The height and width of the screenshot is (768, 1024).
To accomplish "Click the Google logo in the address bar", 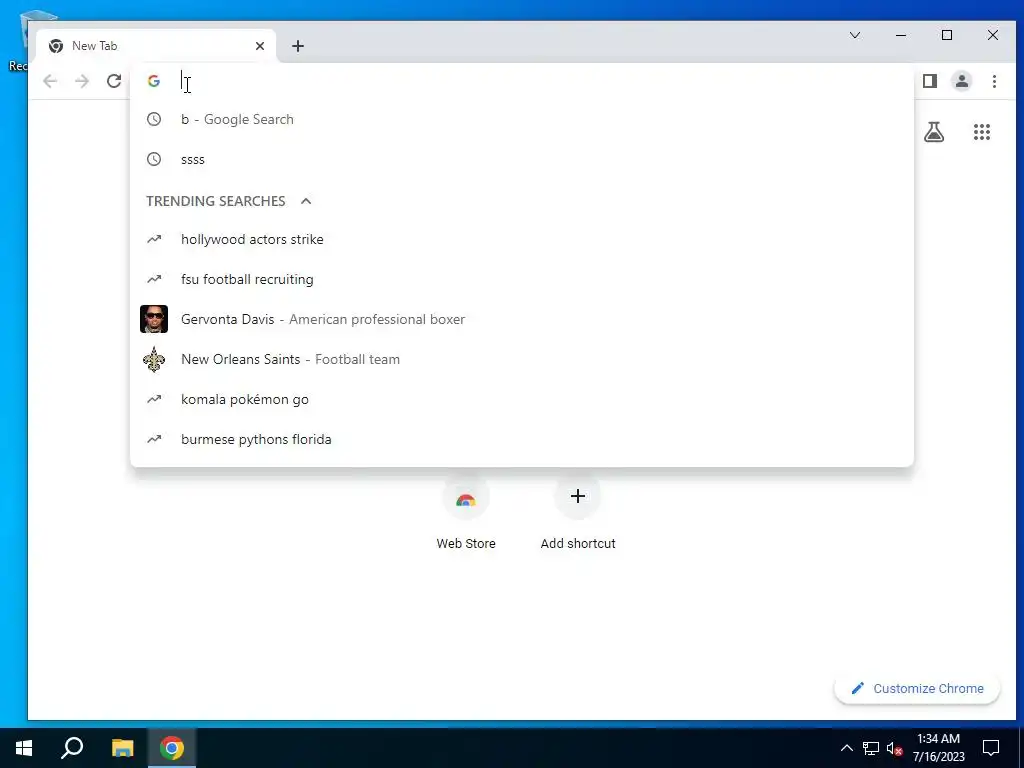I will [154, 81].
